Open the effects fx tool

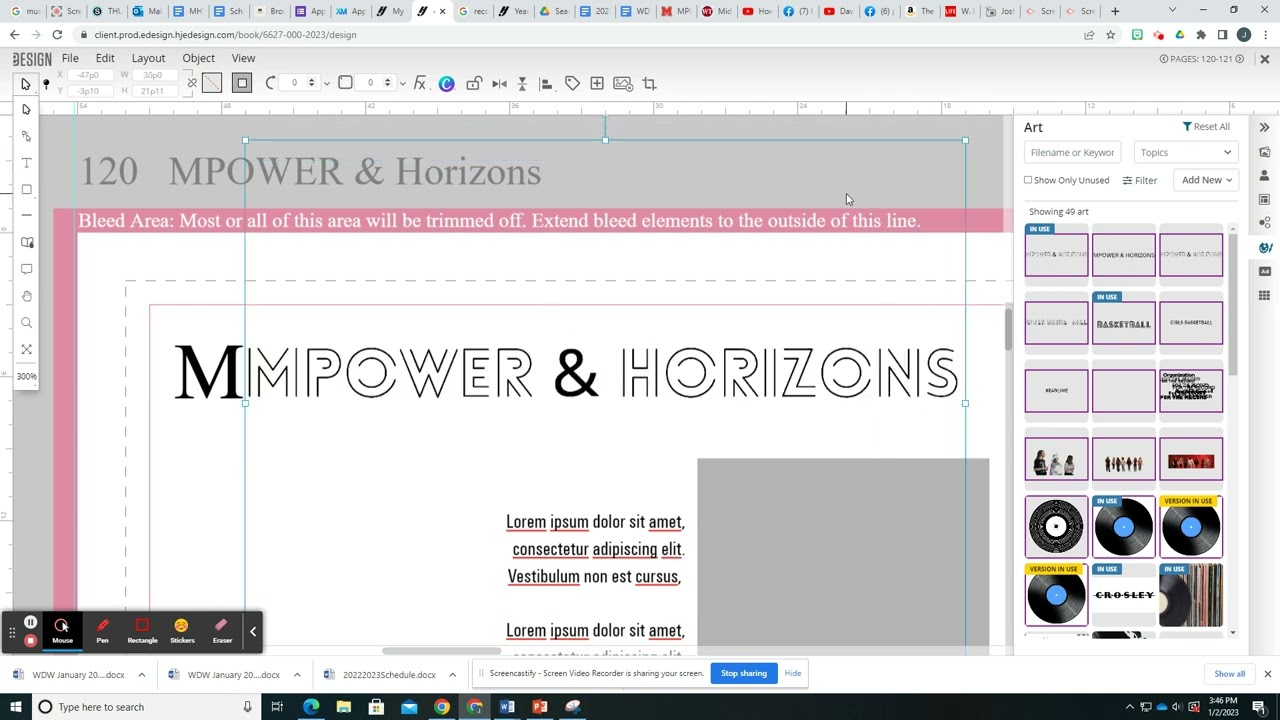point(420,83)
